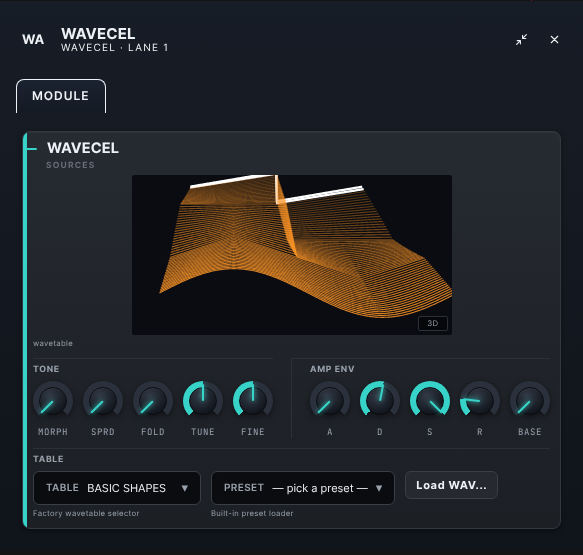Viewport: 583px width, 555px height.
Task: Click the SOURCES label
Action: click(x=70, y=165)
